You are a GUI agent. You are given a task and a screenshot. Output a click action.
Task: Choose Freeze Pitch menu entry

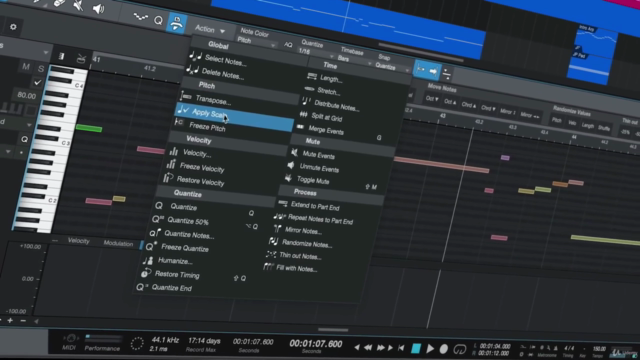pyautogui.click(x=207, y=127)
